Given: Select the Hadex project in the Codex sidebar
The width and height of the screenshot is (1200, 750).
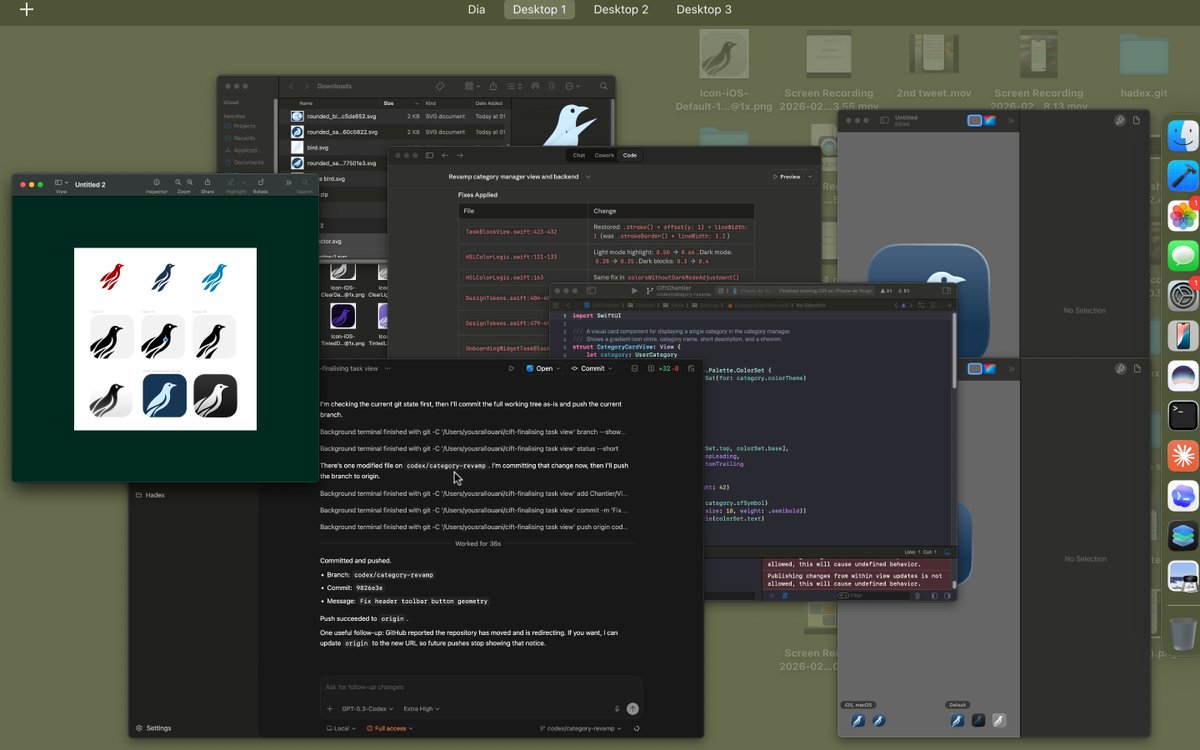Looking at the screenshot, I should pos(150,495).
